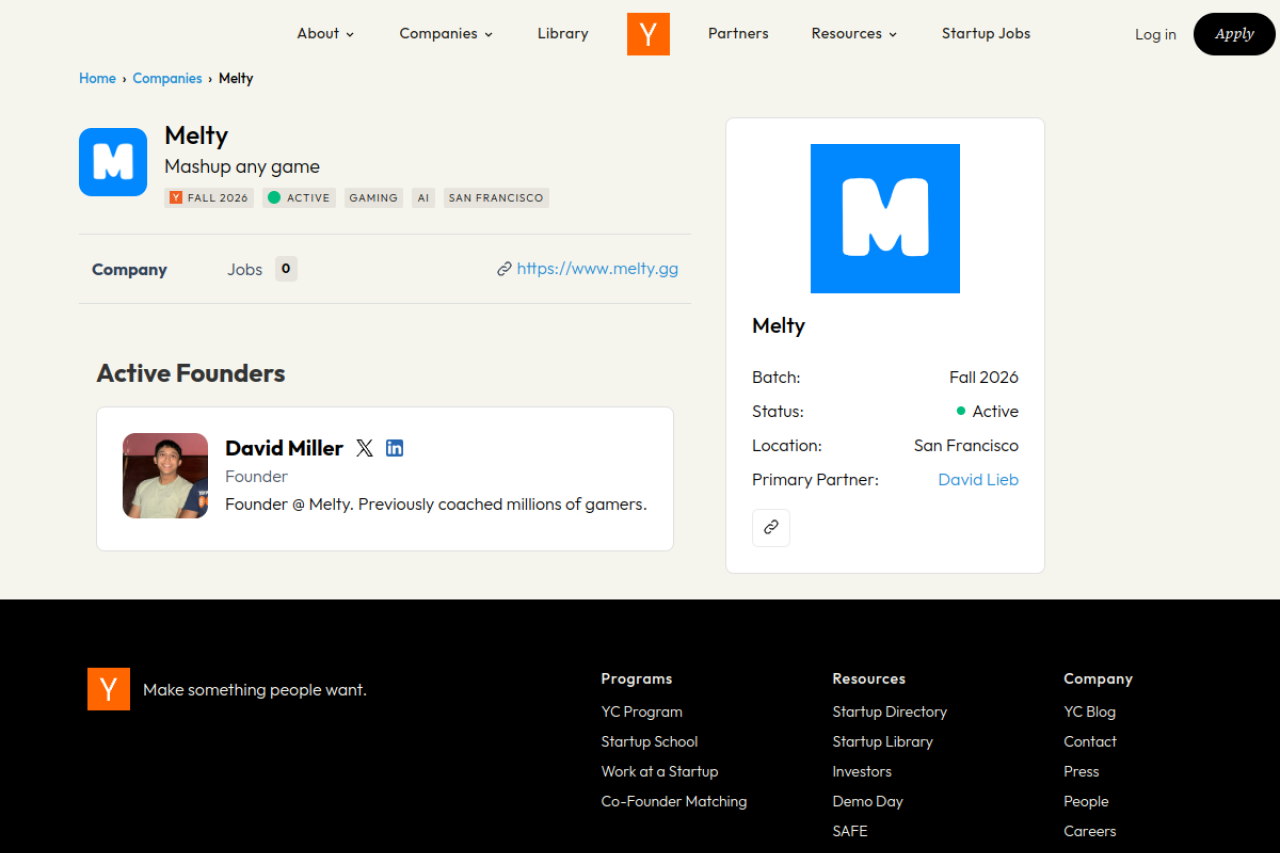Click the David Miller founder name
Viewport: 1280px width, 853px height.
(x=284, y=448)
